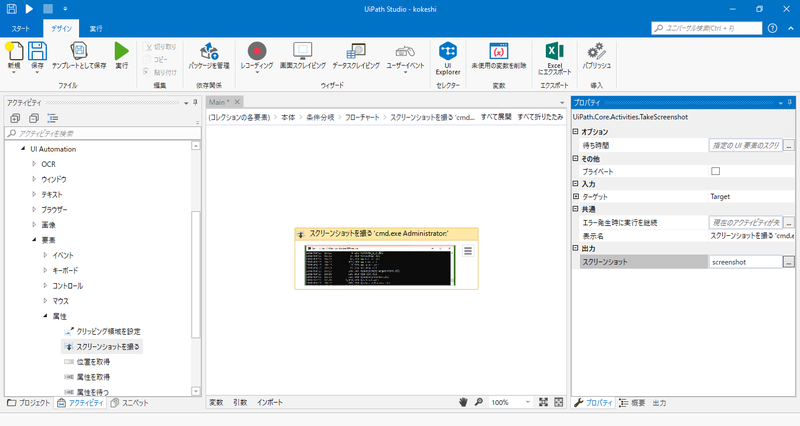Collapse the UI Automation tree node
The width and height of the screenshot is (800, 426).
[x=23, y=149]
